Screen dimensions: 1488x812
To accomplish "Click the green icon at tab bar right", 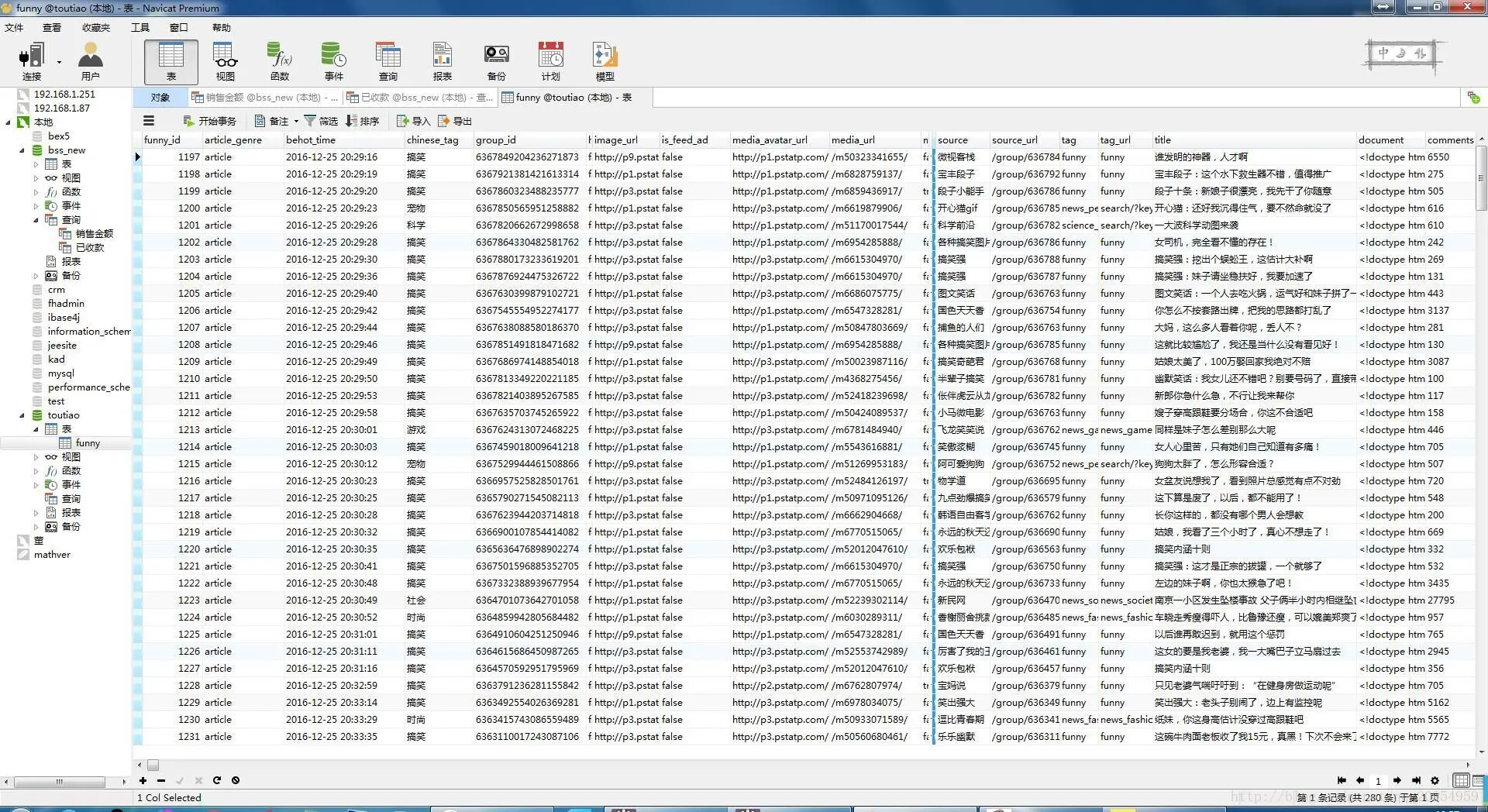I will tap(1473, 98).
